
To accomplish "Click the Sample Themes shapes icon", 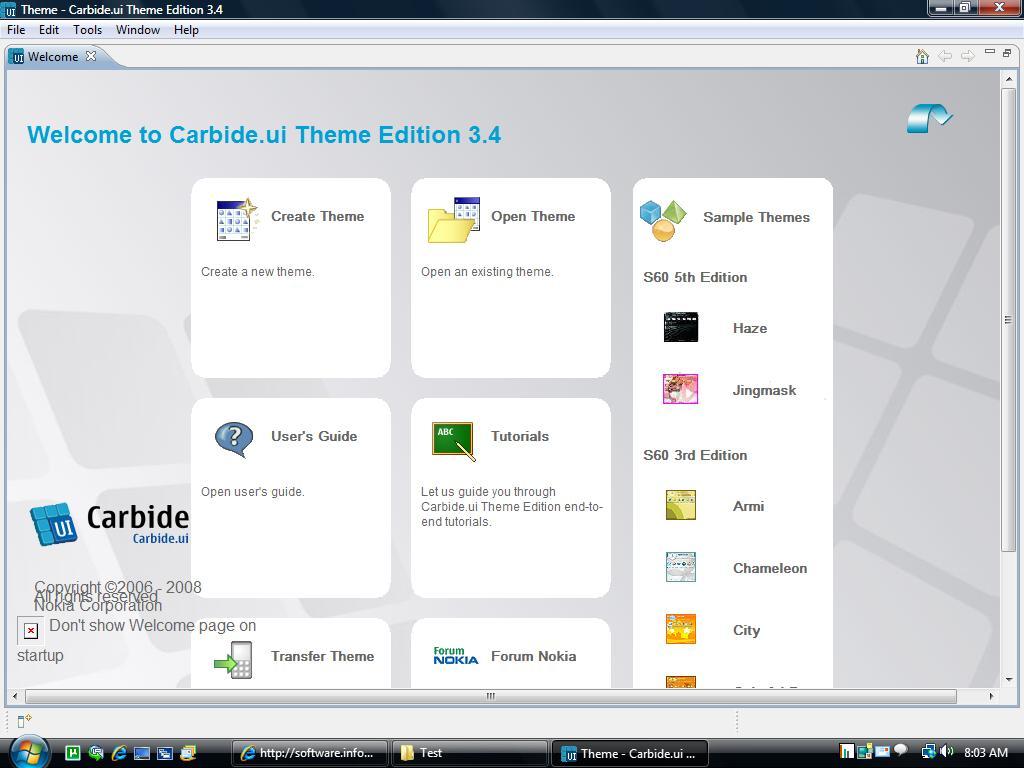I will (x=663, y=218).
